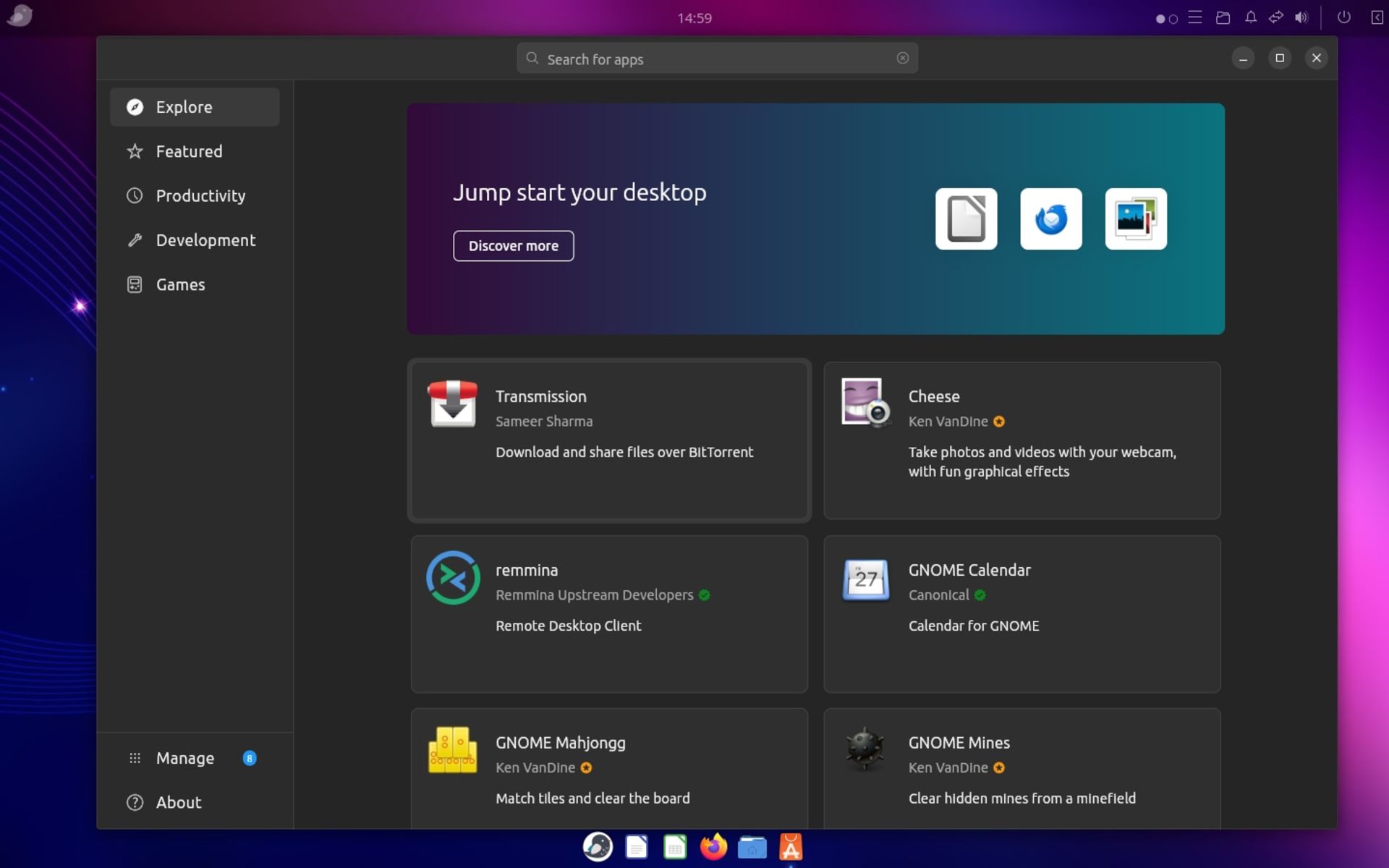The width and height of the screenshot is (1389, 868).
Task: Open the remmina app title
Action: pyautogui.click(x=527, y=570)
